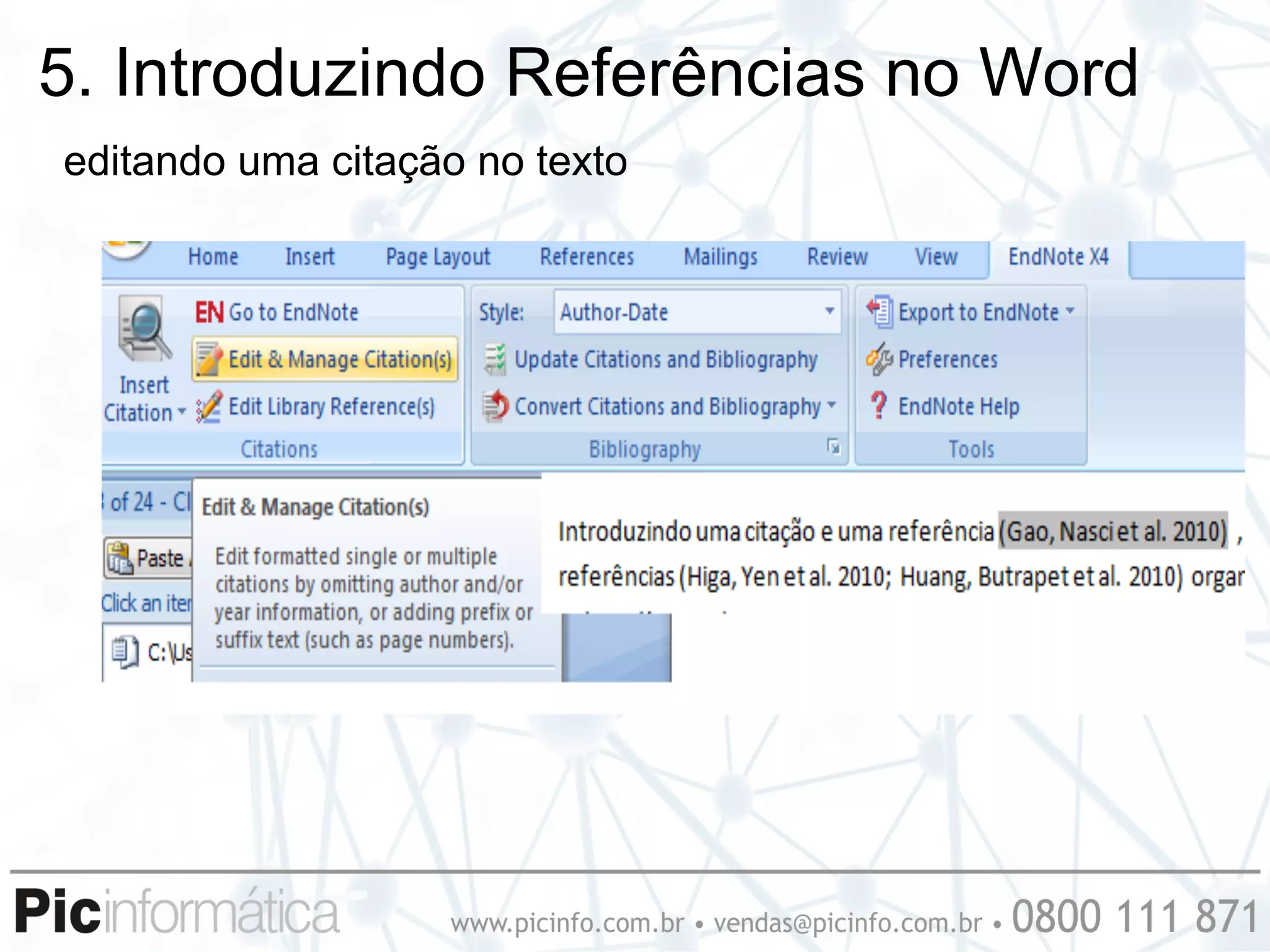
Task: Click the Edit & Manage Citation(s) pencil icon
Action: (x=209, y=359)
